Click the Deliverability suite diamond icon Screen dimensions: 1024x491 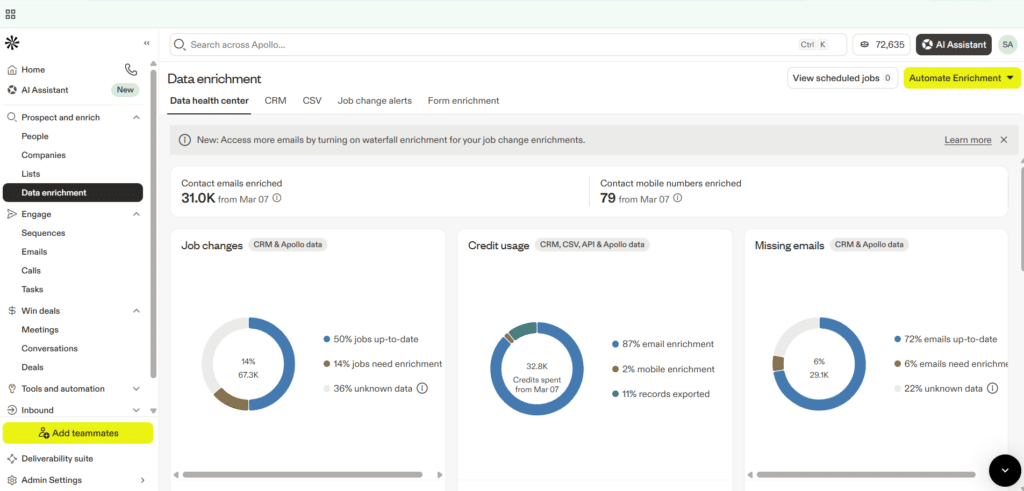[12, 458]
